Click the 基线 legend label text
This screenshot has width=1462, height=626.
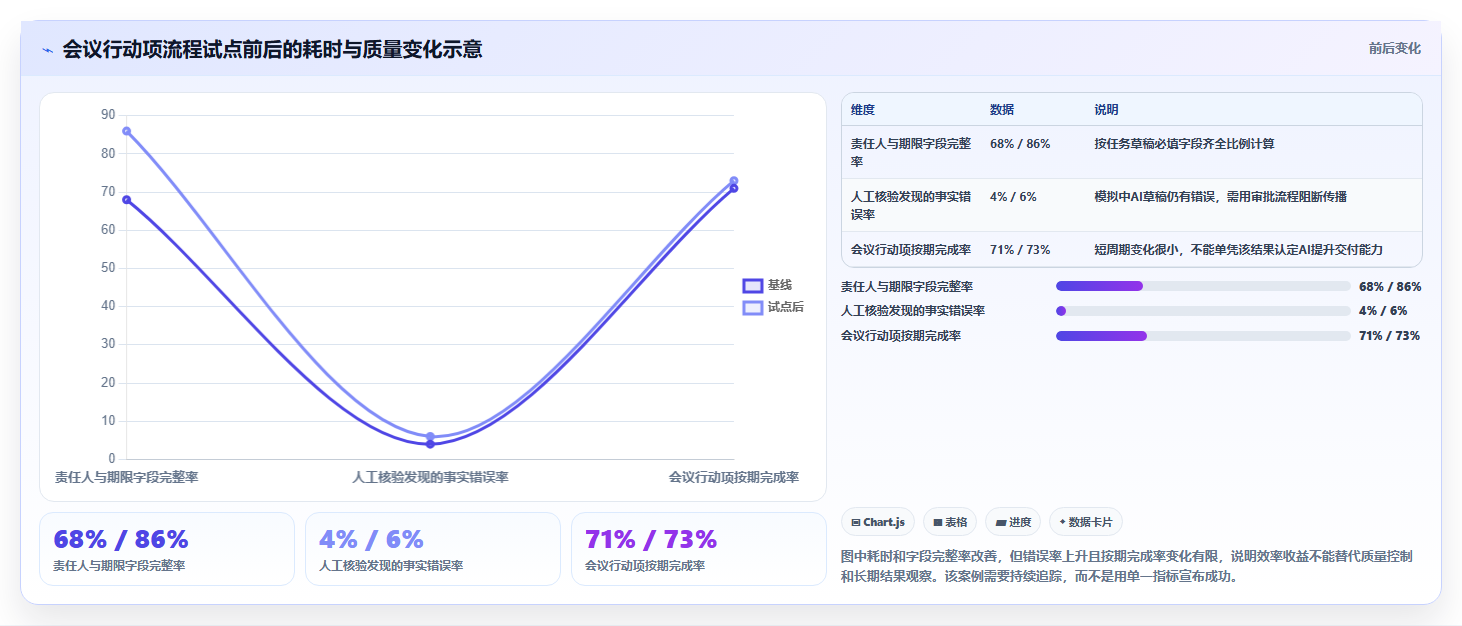pyautogui.click(x=780, y=286)
